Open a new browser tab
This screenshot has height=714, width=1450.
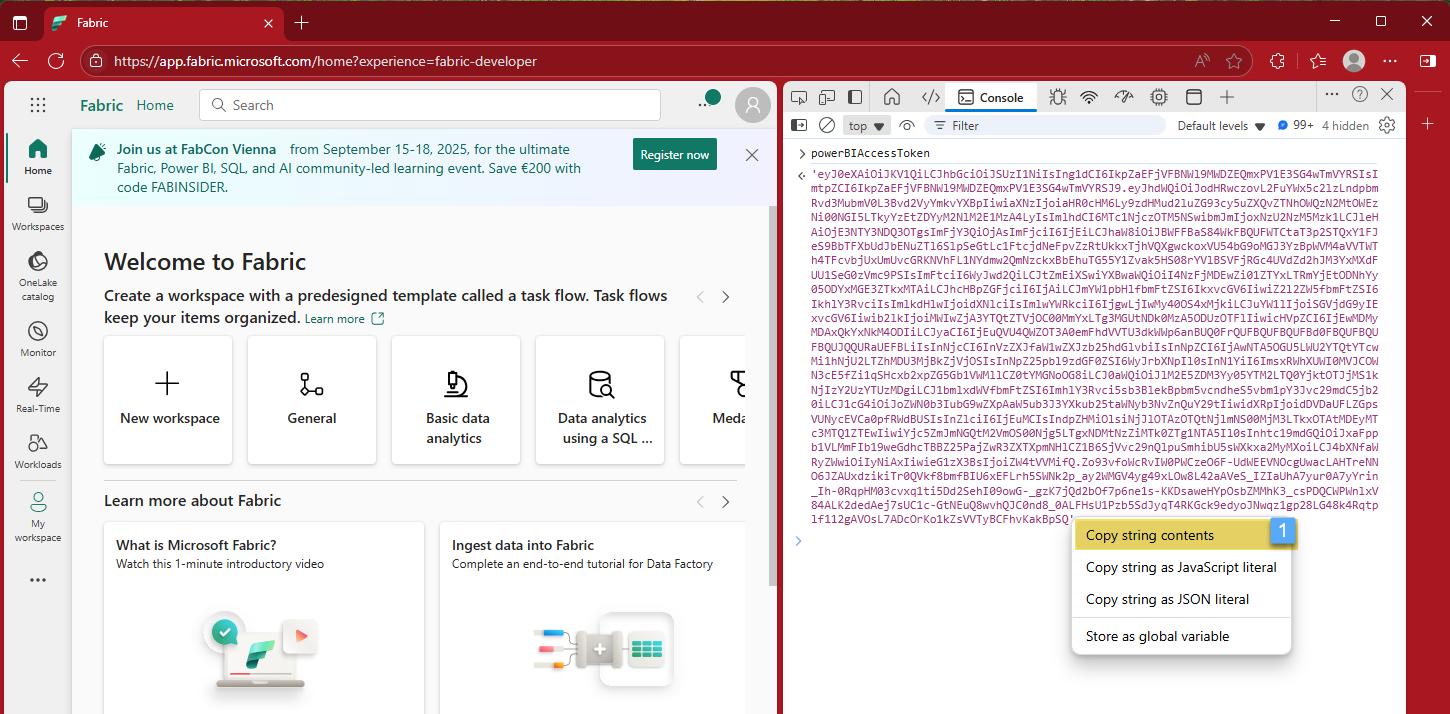point(302,22)
